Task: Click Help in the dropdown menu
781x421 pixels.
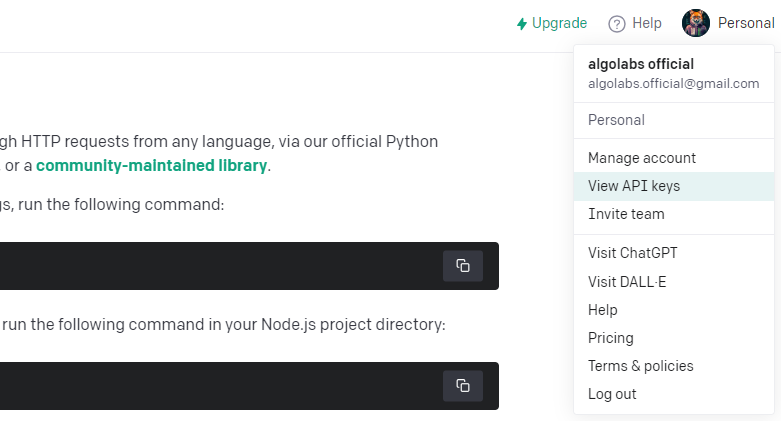Action: click(x=603, y=310)
